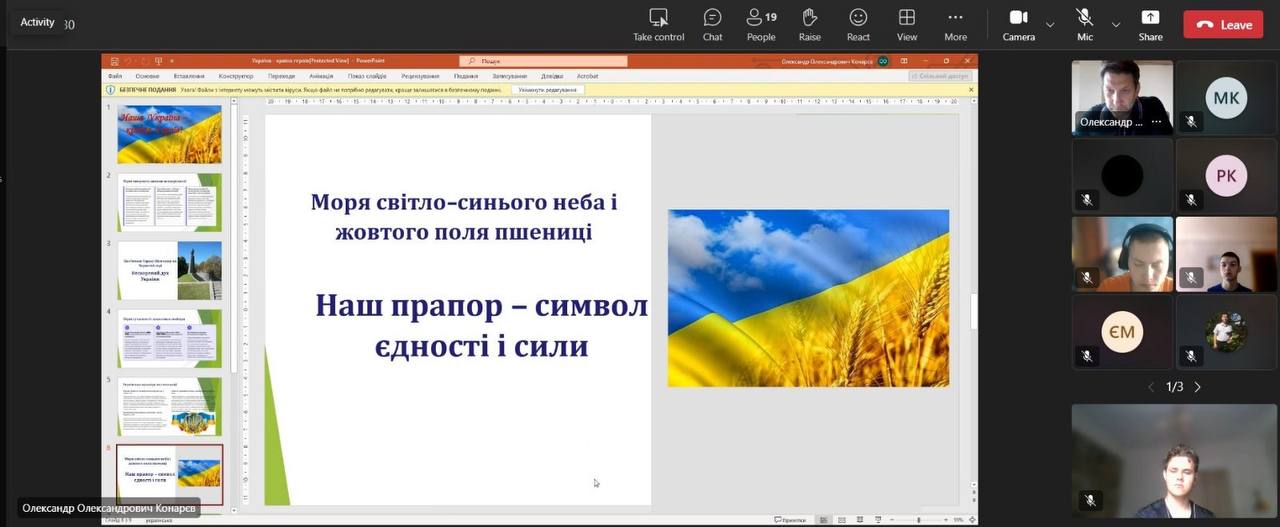This screenshot has height=527, width=1280.
Task: Unmute the Mic in Teams toolbar
Action: point(1085,25)
